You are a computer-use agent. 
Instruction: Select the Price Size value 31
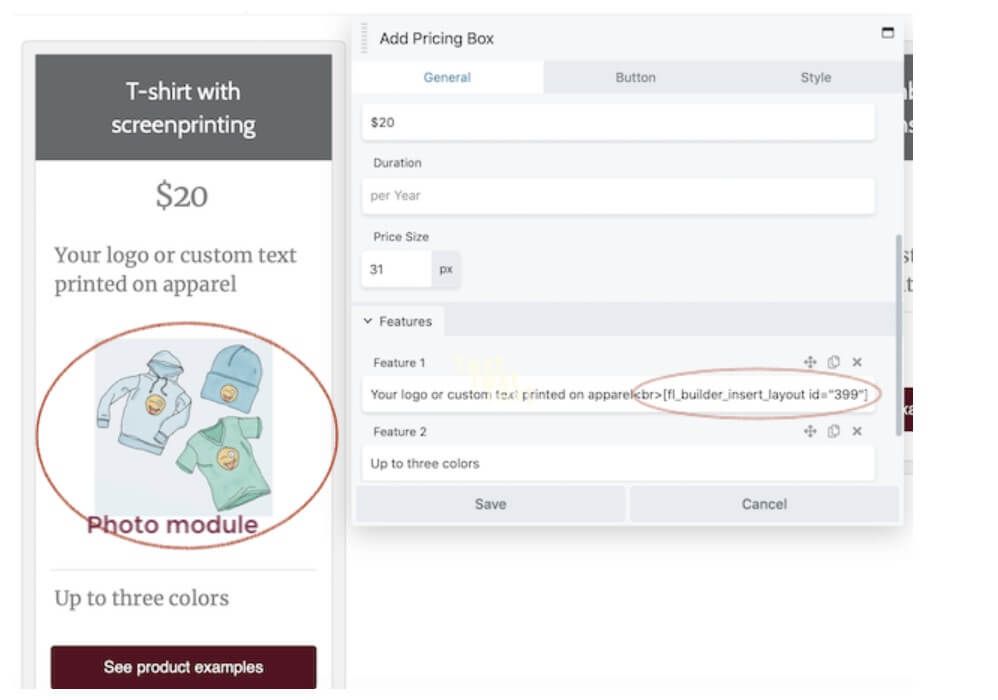(x=397, y=269)
